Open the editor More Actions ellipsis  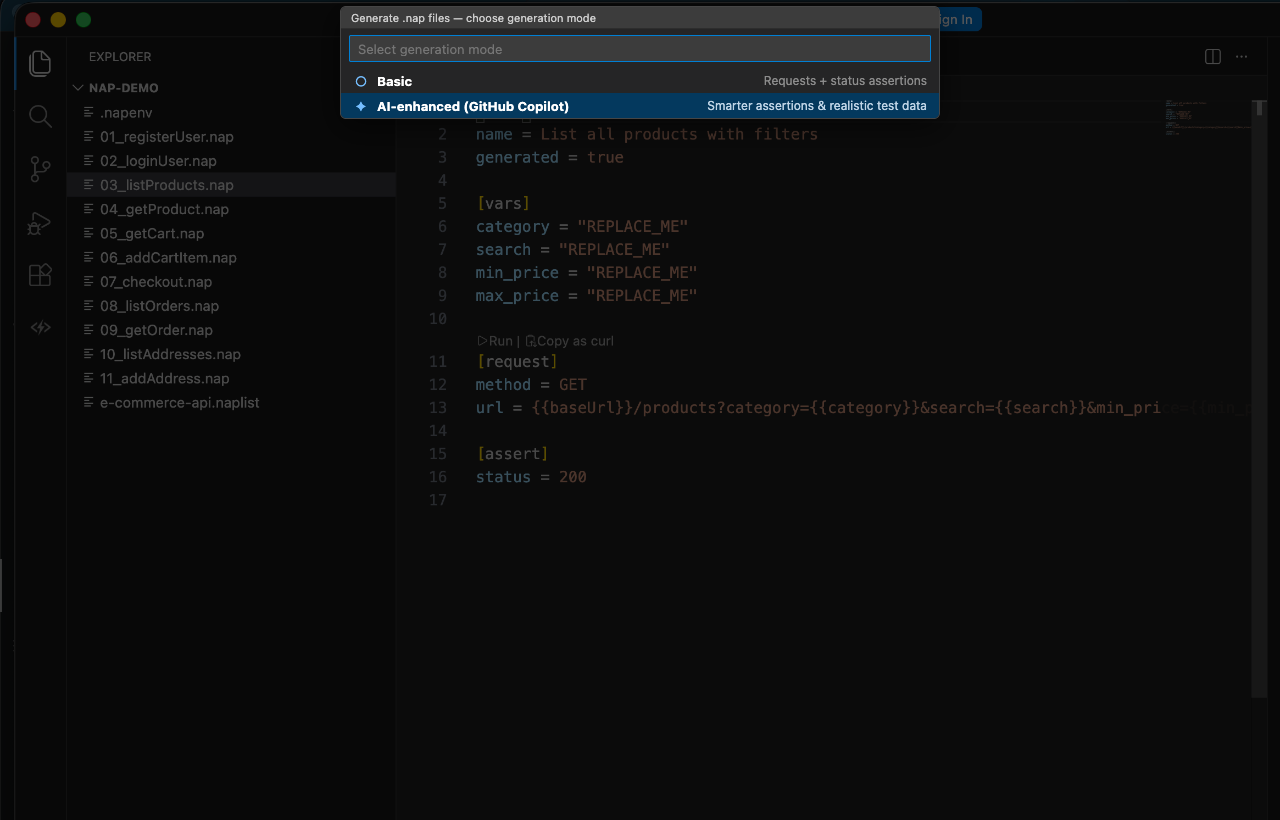click(x=1242, y=57)
